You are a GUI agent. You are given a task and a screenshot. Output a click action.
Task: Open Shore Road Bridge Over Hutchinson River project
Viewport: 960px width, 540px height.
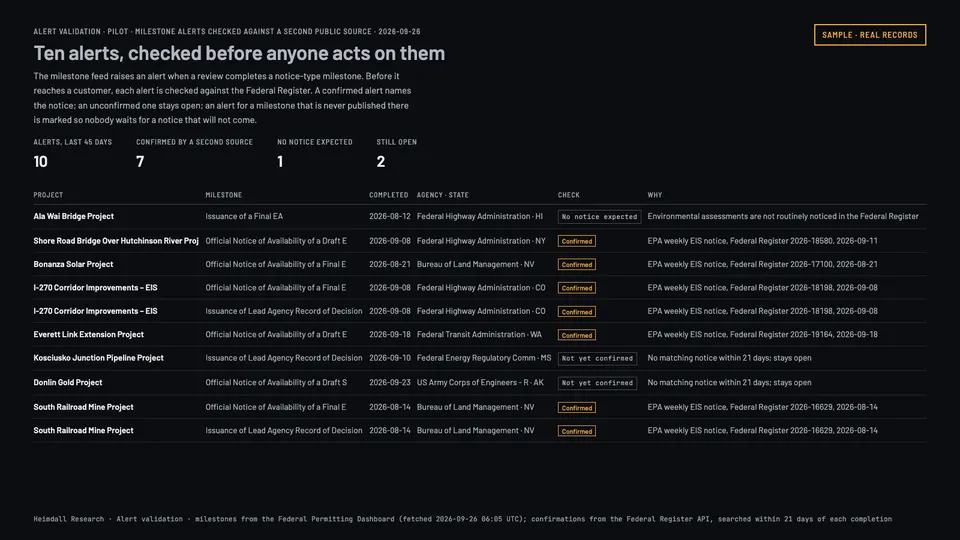point(116,241)
